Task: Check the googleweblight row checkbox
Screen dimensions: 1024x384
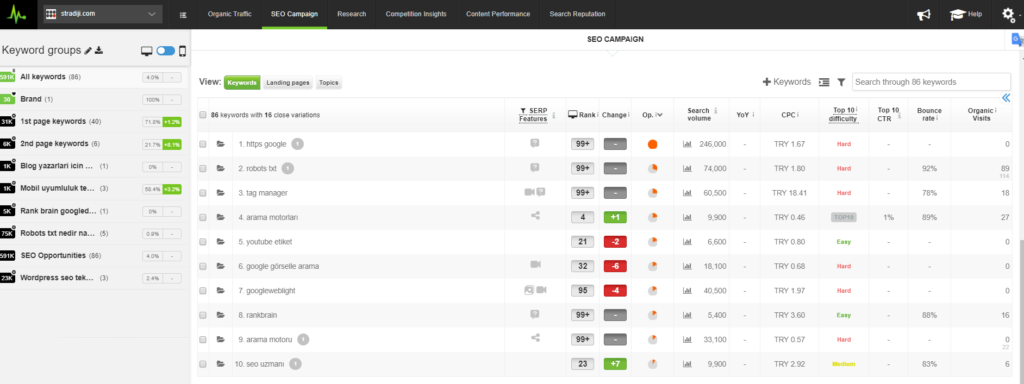Action: 202,291
